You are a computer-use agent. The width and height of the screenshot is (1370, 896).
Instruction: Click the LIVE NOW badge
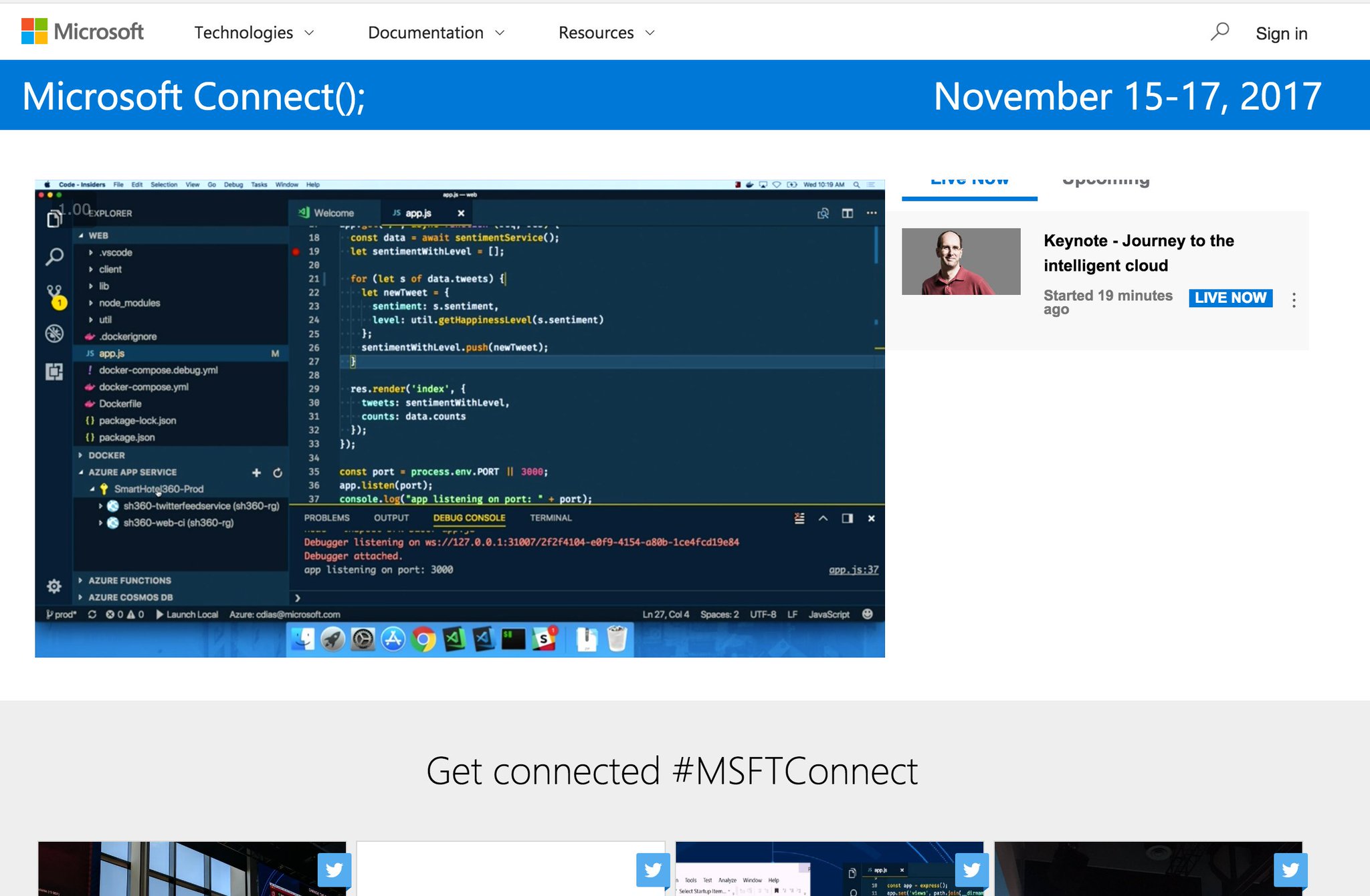1230,298
